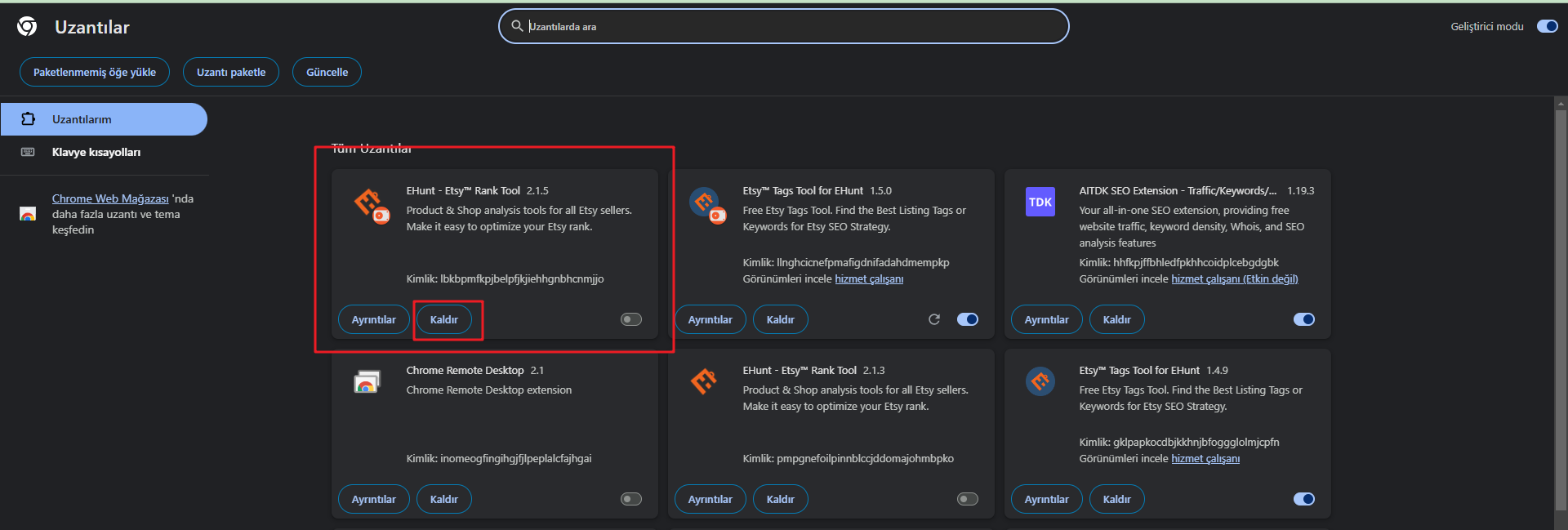Disable the AITDK SEO Extension toggle

click(1303, 319)
